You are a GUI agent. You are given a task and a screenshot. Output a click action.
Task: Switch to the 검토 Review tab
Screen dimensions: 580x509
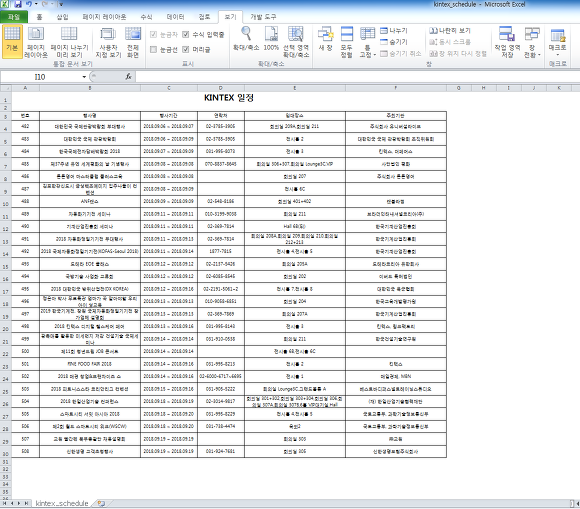(204, 17)
